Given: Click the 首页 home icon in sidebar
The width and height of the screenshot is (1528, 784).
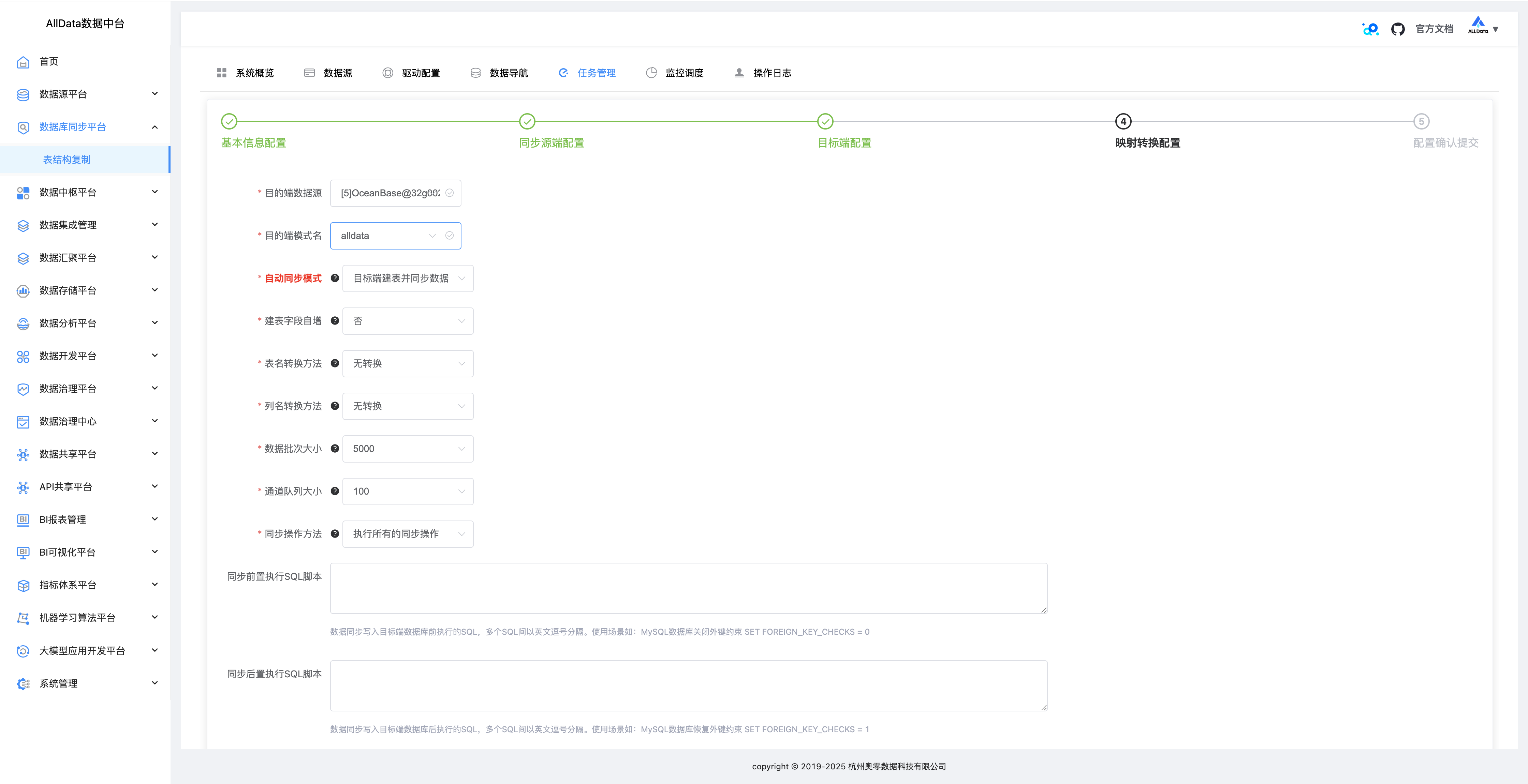Looking at the screenshot, I should [23, 62].
